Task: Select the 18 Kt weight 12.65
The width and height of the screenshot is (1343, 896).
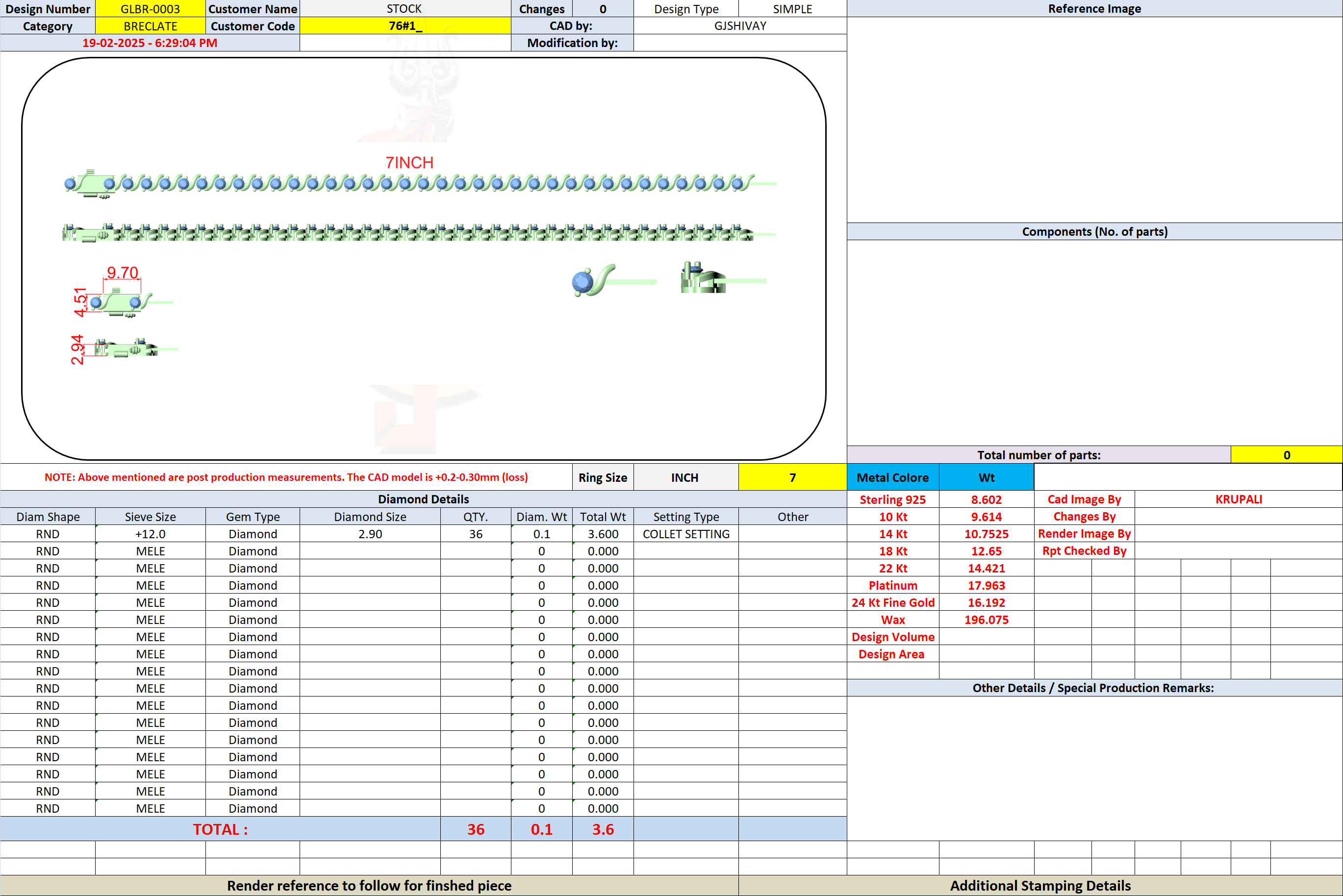Action: point(987,551)
